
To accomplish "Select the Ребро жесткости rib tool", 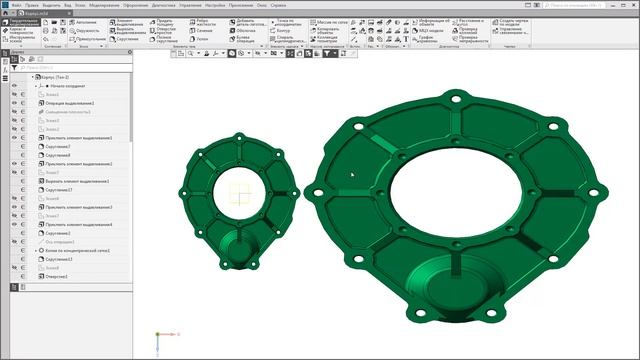I will pos(203,22).
